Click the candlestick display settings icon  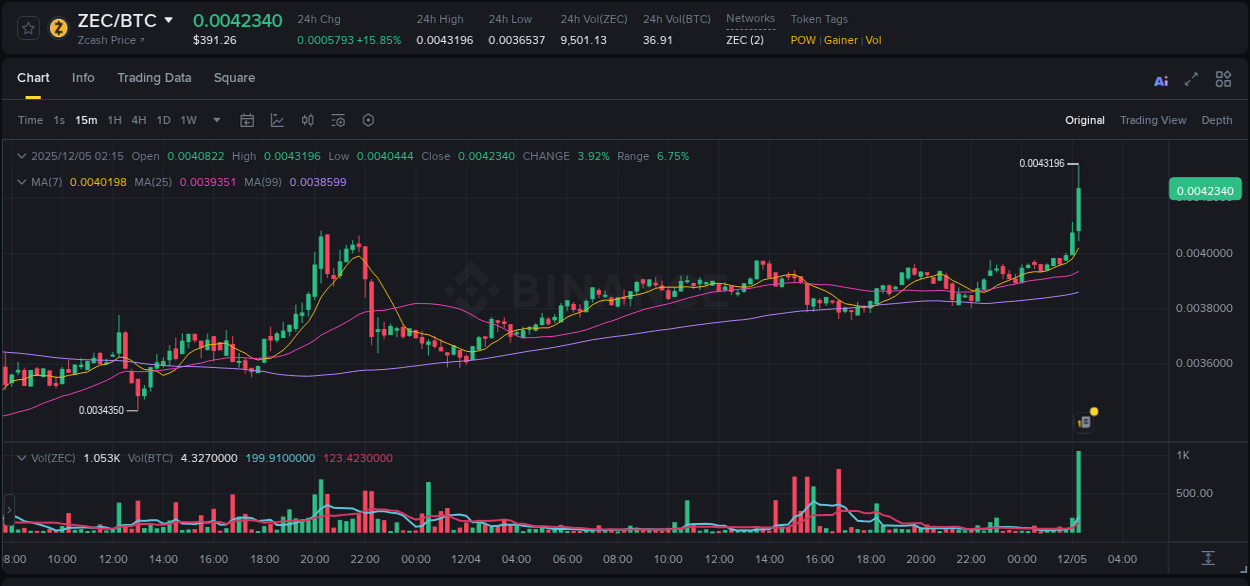click(x=307, y=119)
